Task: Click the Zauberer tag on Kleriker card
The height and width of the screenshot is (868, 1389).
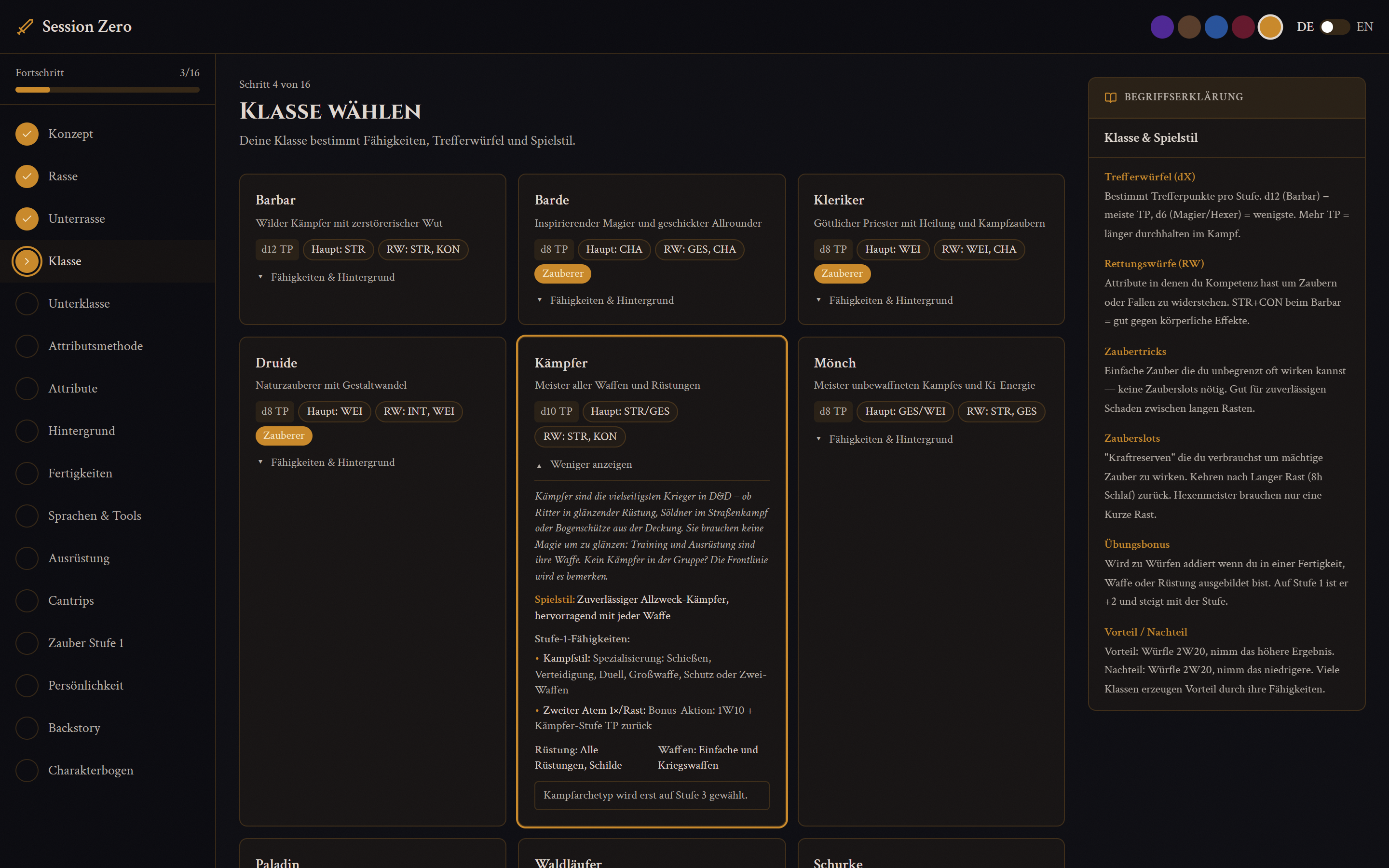Action: [x=842, y=274]
